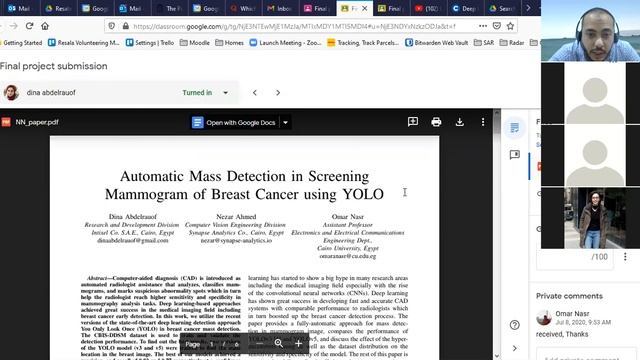Viewport: 640px width, 360px height.
Task: Click the tracking protection shield icon
Action: click(111, 26)
